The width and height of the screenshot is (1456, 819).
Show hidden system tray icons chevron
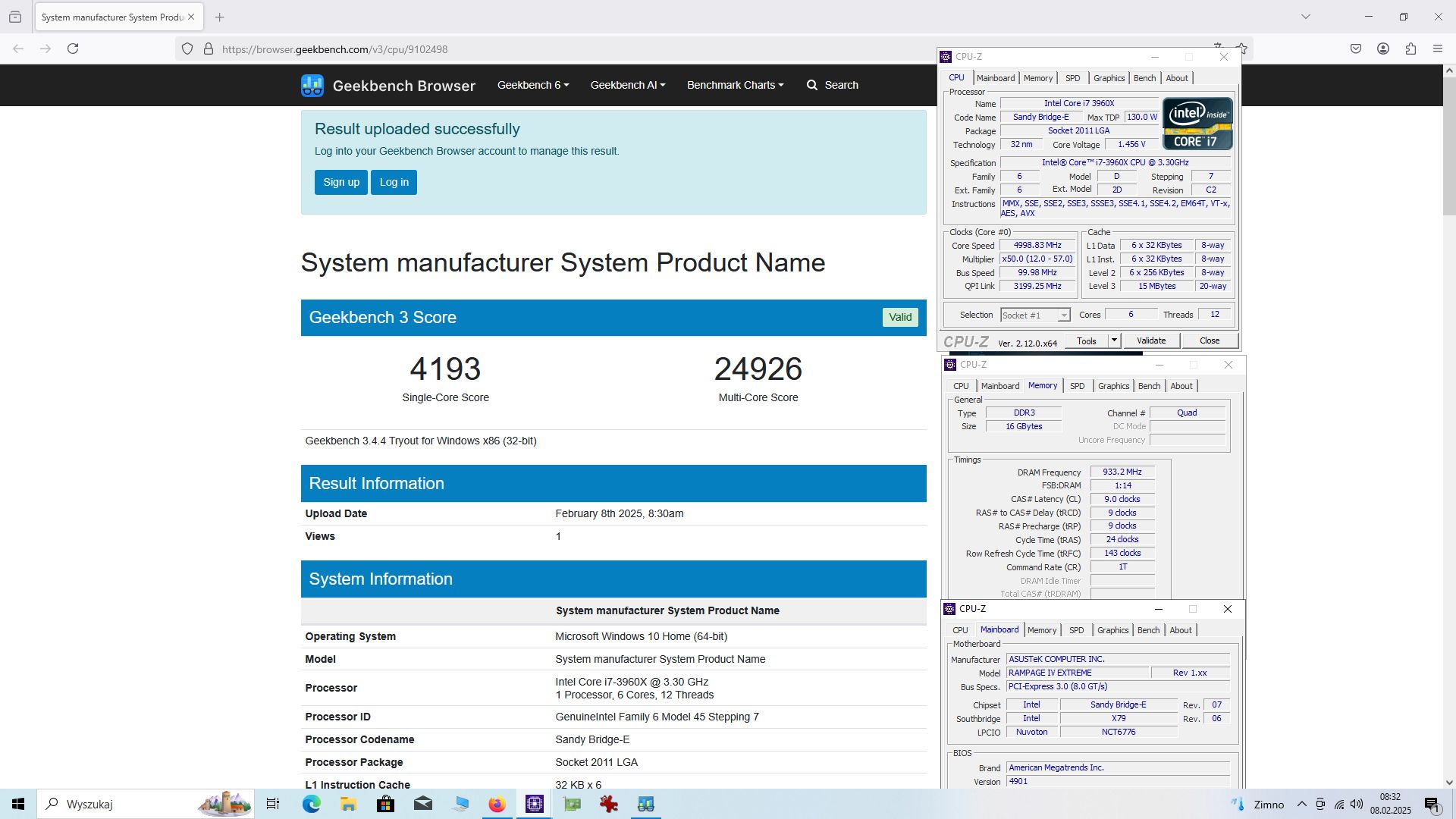pyautogui.click(x=1301, y=804)
